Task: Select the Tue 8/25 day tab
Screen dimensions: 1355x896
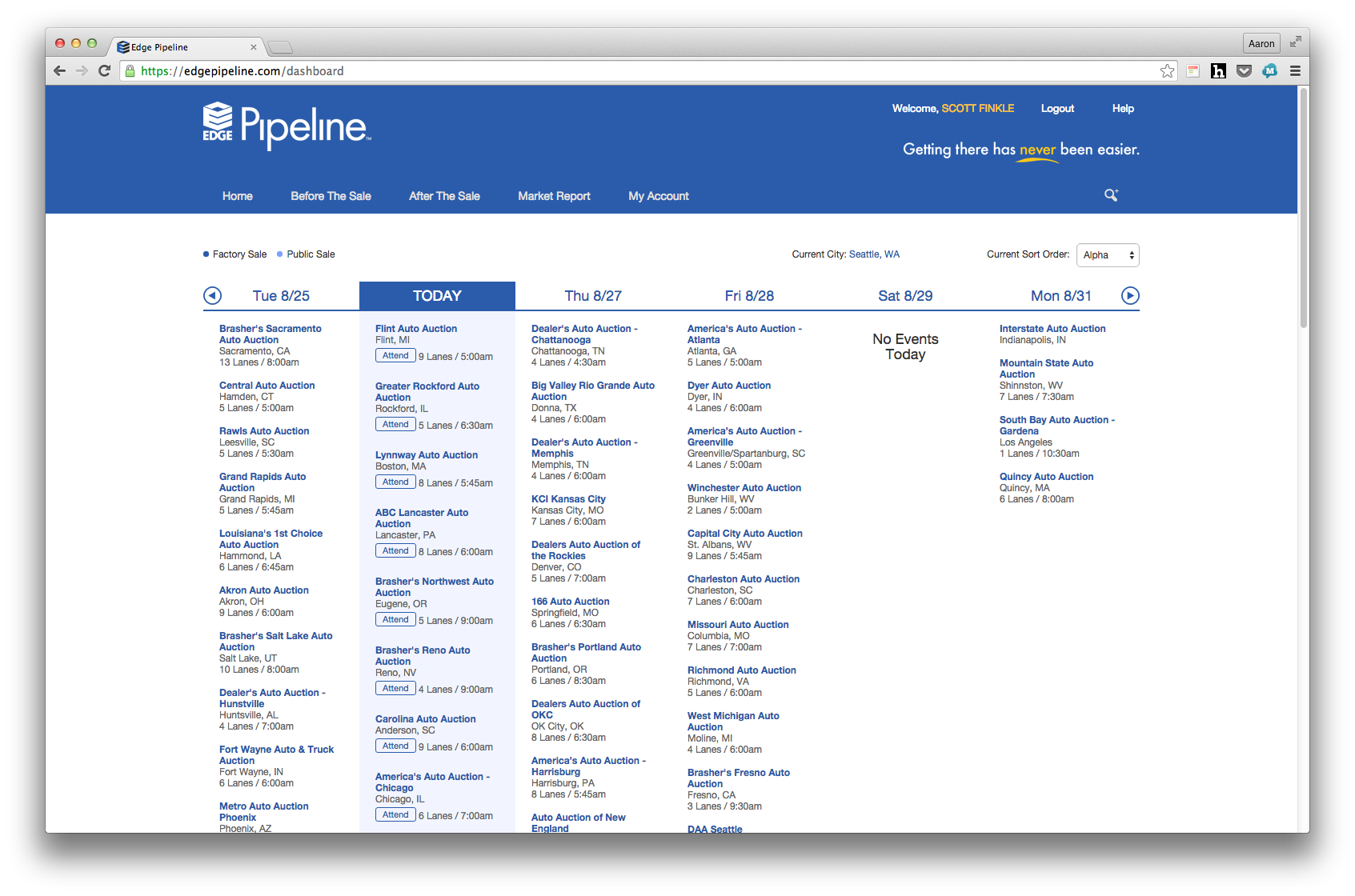Action: 281,296
